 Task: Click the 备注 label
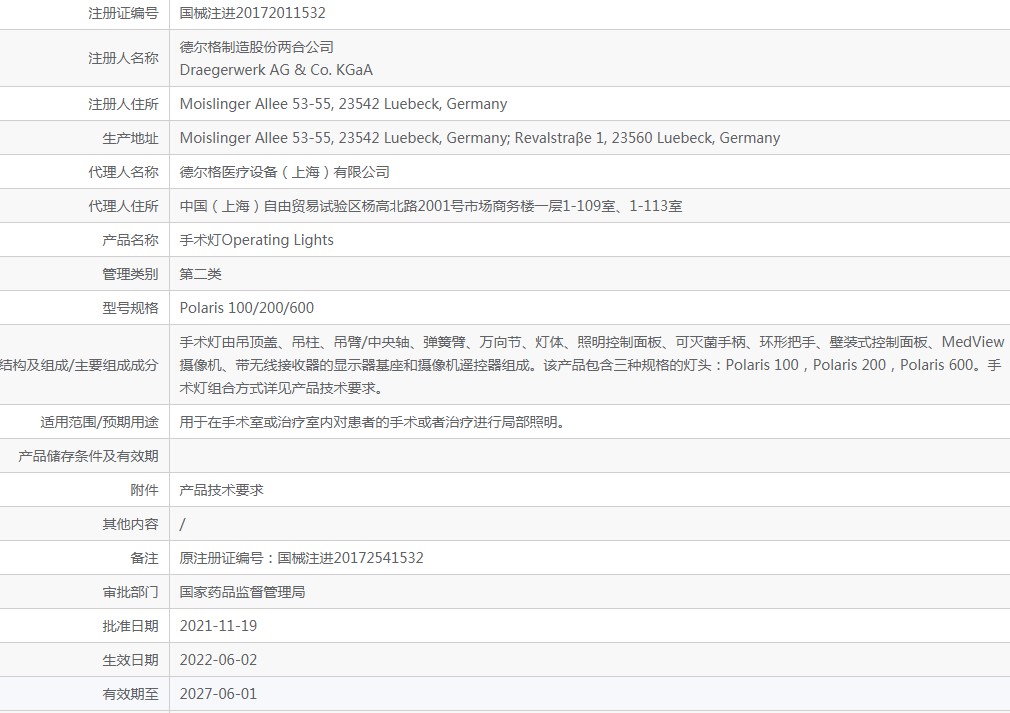tap(144, 558)
